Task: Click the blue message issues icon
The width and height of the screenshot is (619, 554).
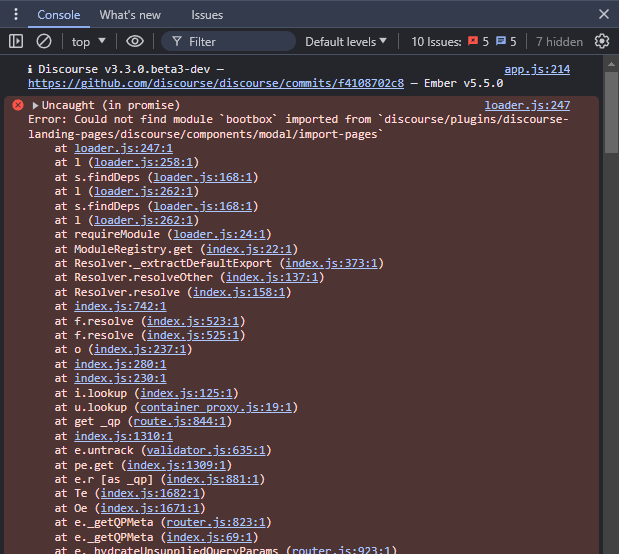Action: 501,41
